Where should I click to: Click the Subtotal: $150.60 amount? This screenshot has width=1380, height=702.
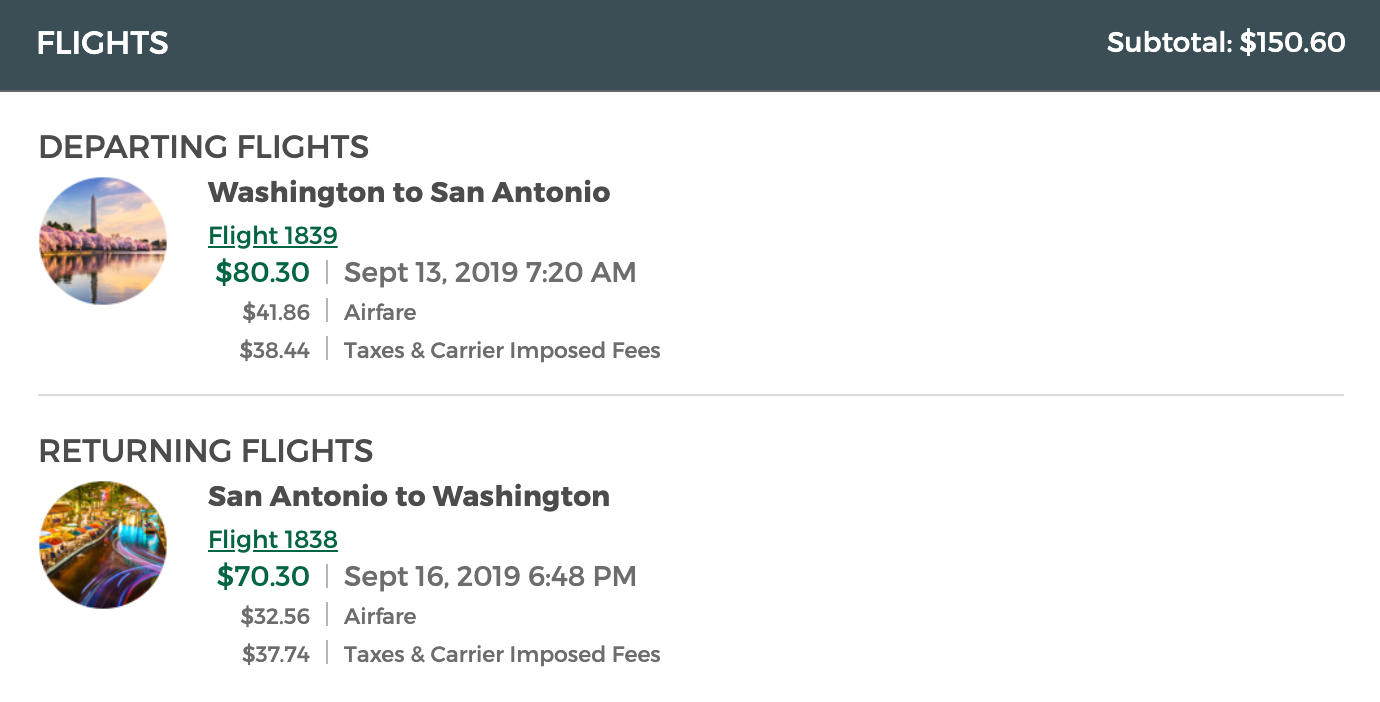tap(1226, 43)
